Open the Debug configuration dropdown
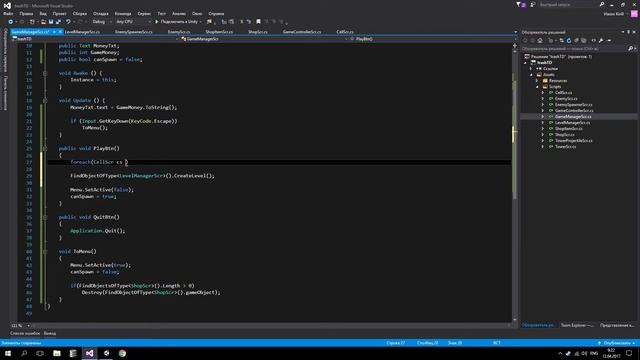 (x=102, y=22)
